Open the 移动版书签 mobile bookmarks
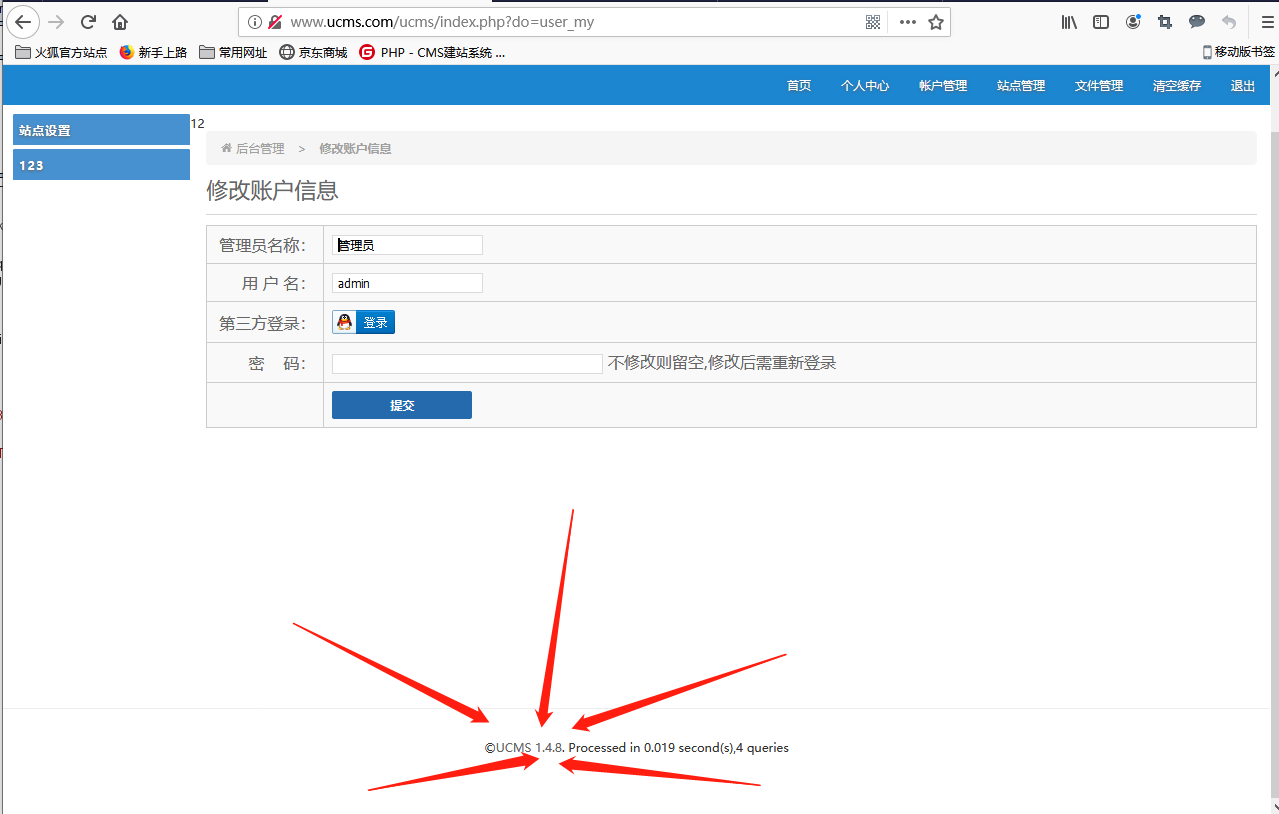The height and width of the screenshot is (814, 1279). (1238, 52)
